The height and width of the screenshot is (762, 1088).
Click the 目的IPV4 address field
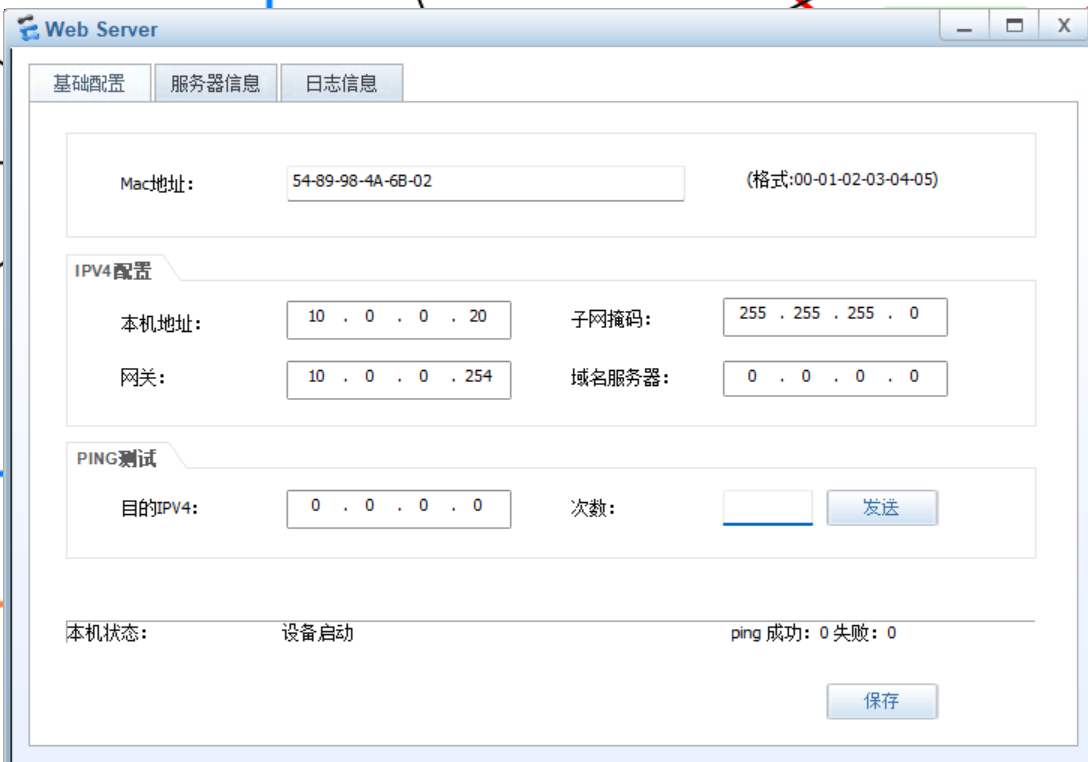398,509
